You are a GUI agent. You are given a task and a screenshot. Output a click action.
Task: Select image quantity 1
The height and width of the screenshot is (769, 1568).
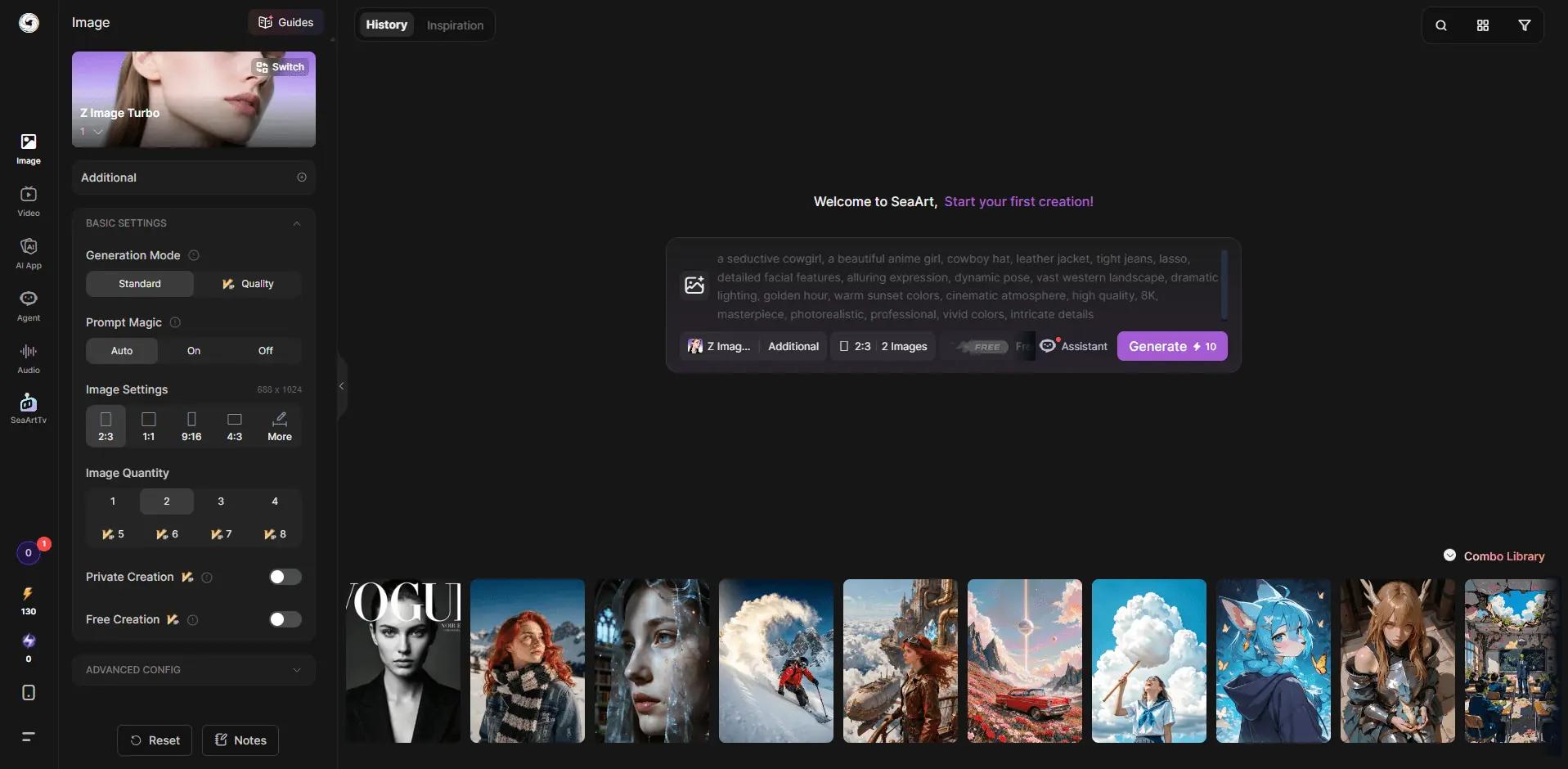[x=113, y=501]
